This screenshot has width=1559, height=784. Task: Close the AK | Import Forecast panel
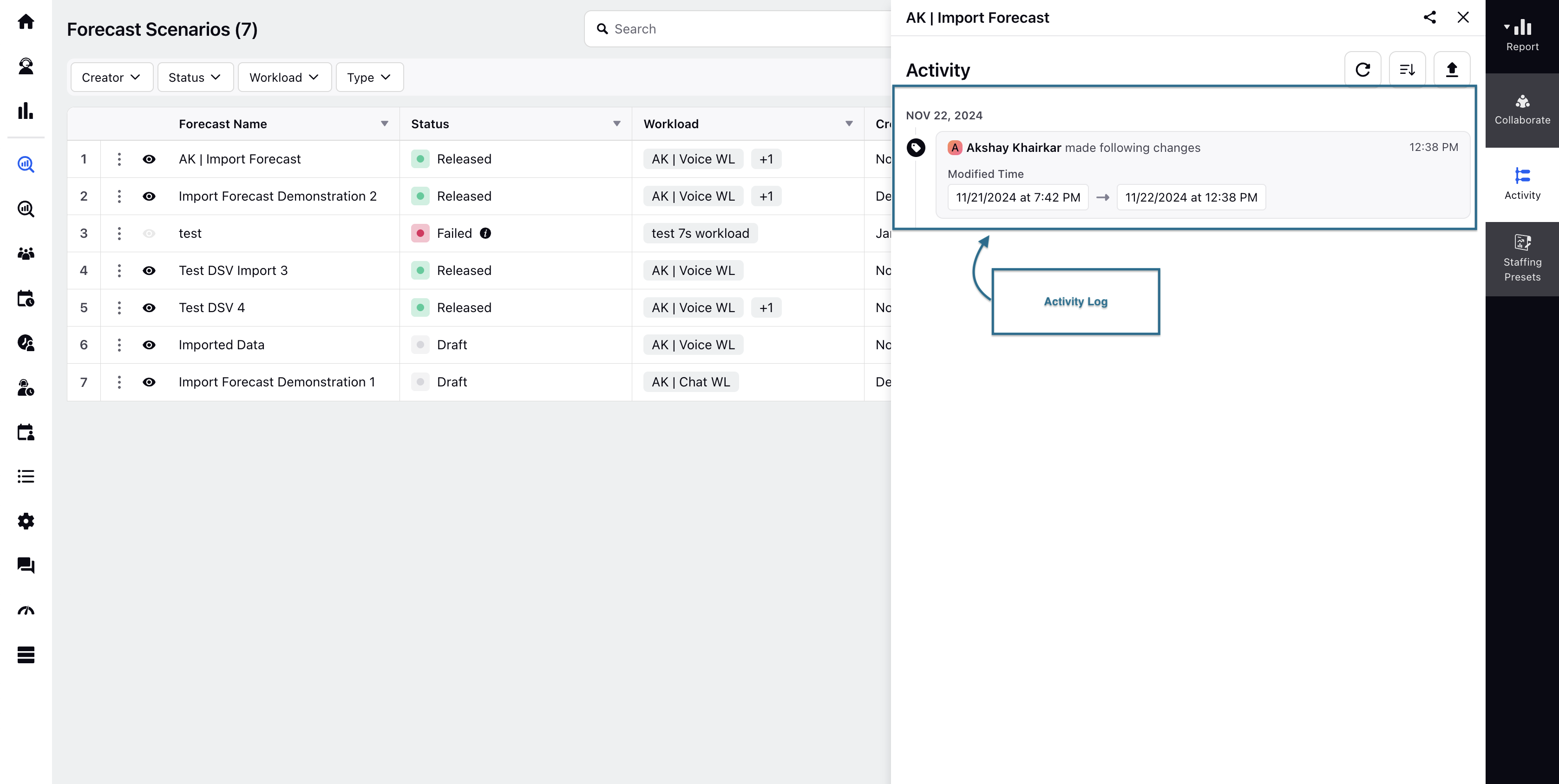pyautogui.click(x=1463, y=18)
